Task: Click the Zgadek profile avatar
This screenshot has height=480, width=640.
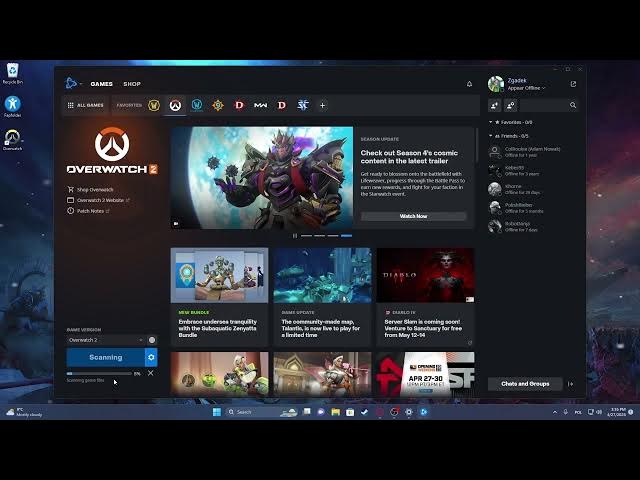Action: tap(496, 84)
